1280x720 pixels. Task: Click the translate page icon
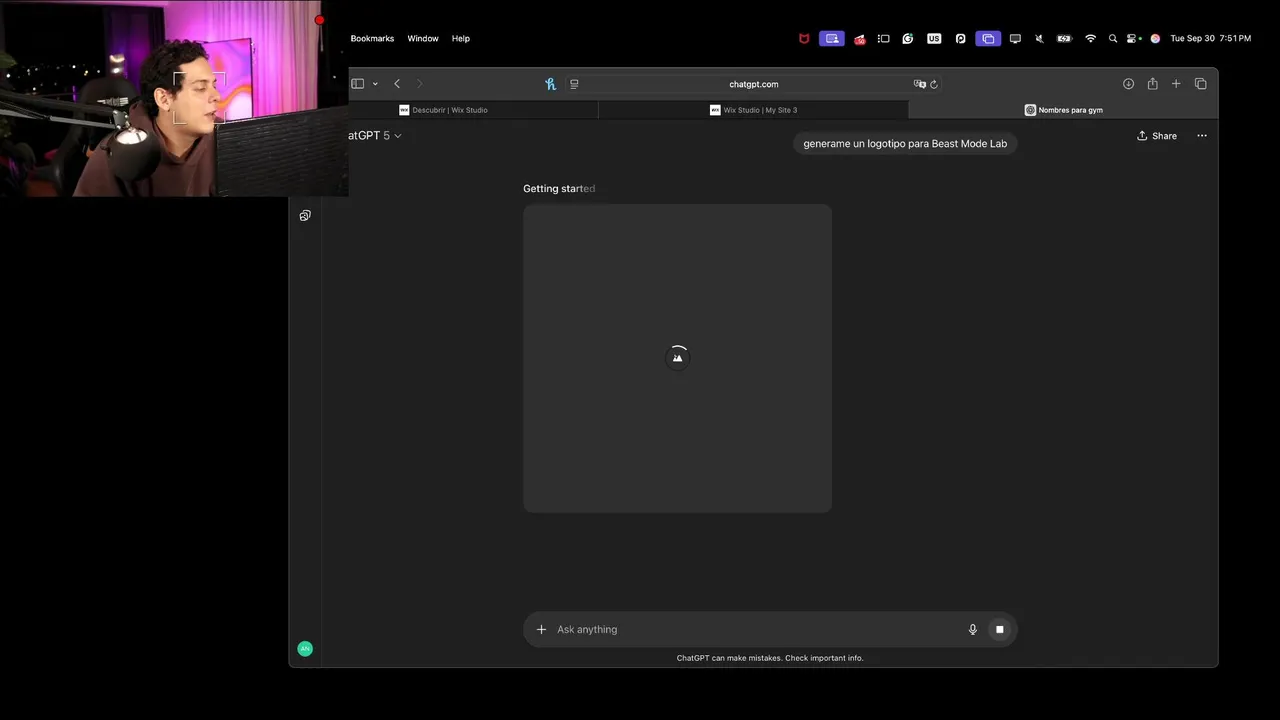[x=919, y=84]
